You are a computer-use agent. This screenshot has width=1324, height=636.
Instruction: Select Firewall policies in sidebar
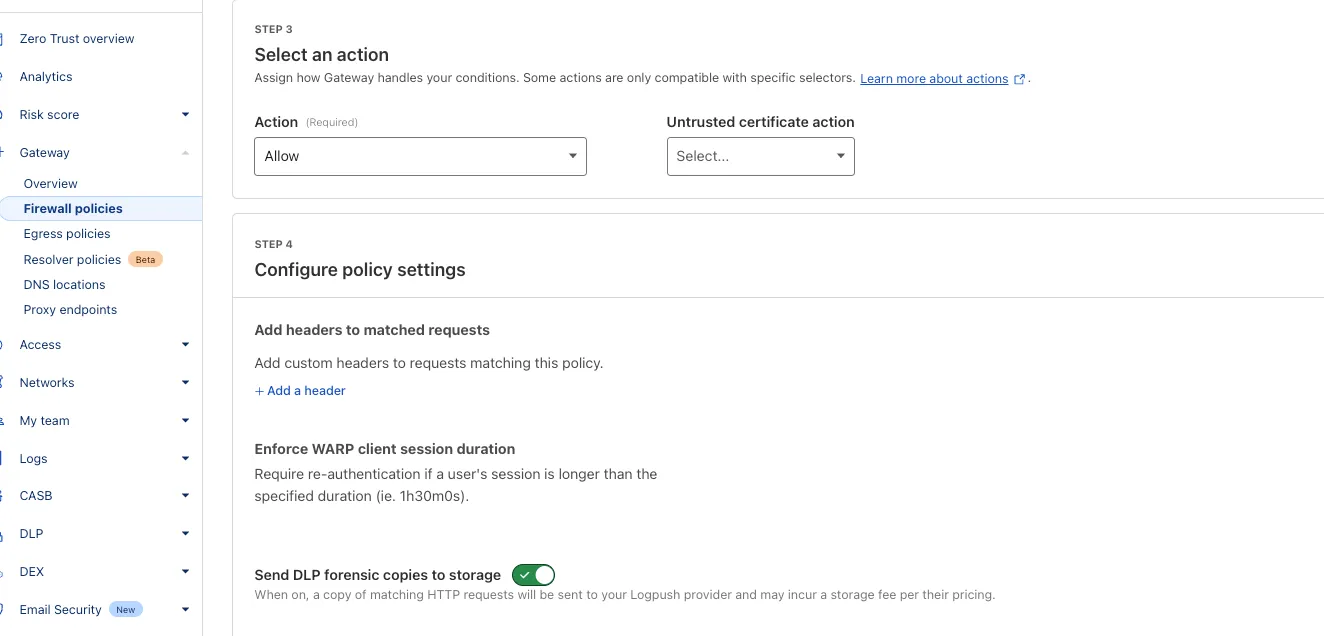pyautogui.click(x=73, y=209)
